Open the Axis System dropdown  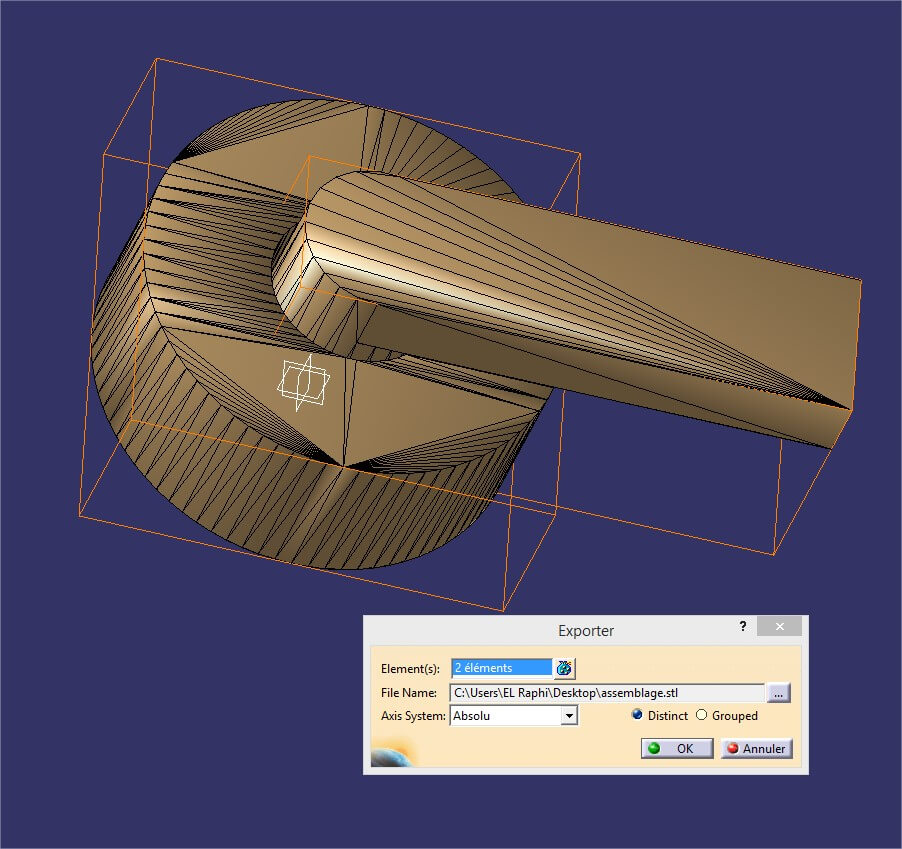coord(510,716)
